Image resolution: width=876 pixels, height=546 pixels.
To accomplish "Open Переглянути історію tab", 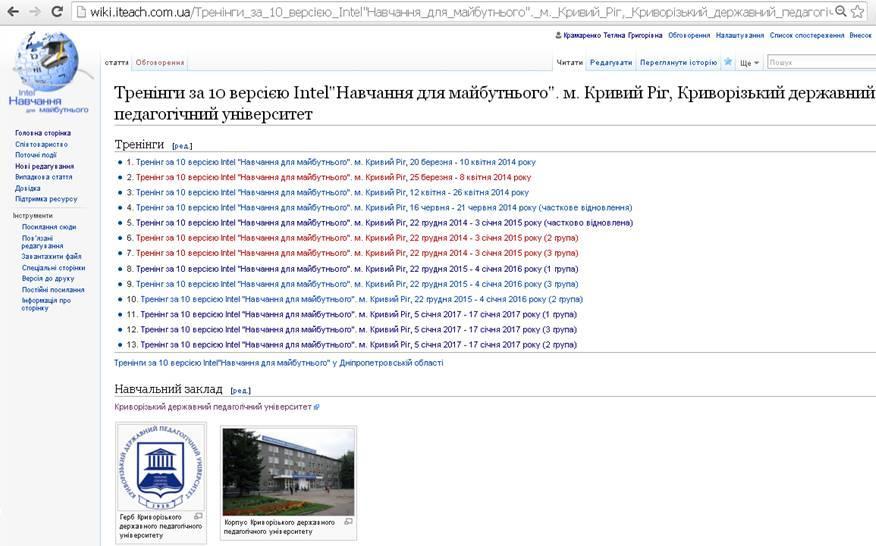I will pos(678,63).
